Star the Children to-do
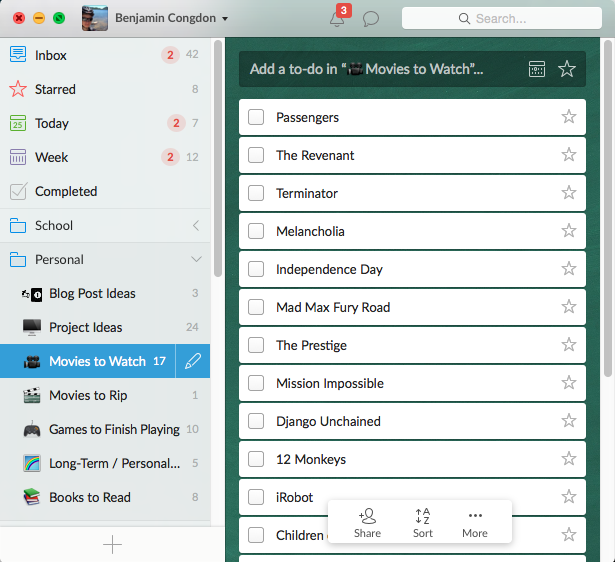This screenshot has height=562, width=615. pos(568,535)
